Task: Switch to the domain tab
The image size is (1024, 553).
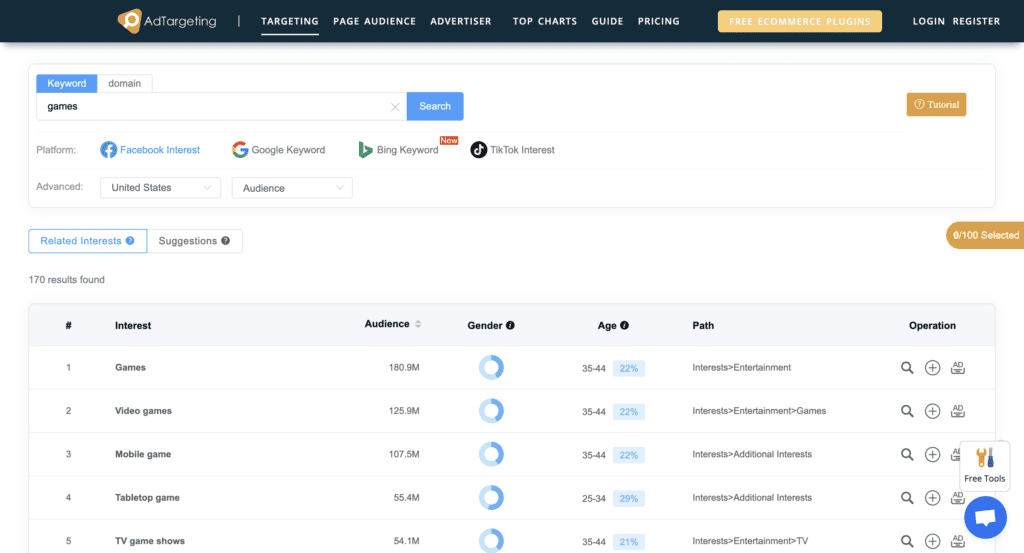Action: point(125,83)
